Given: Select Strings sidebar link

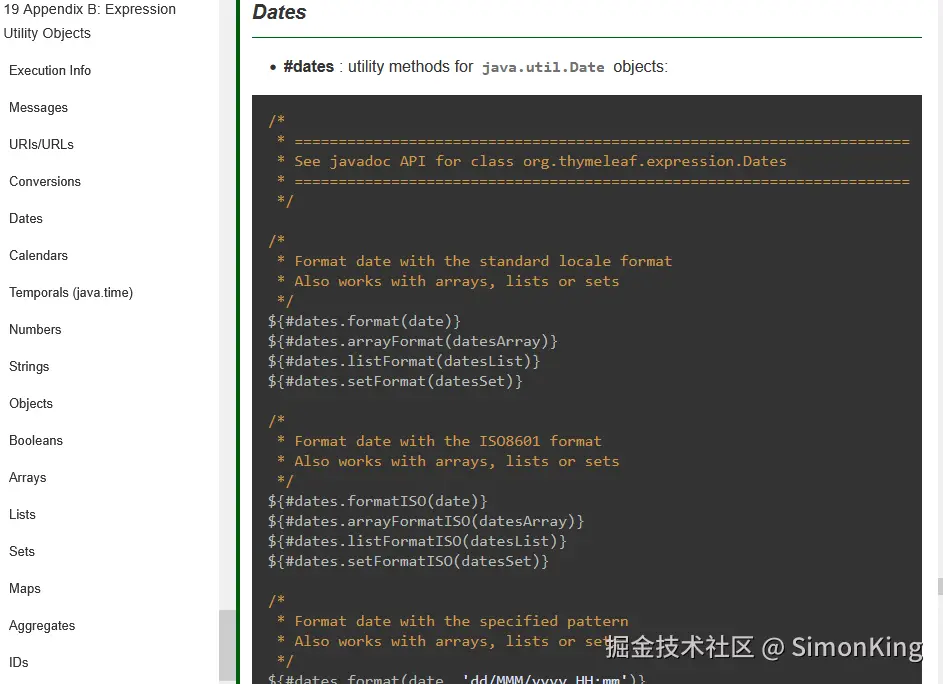Looking at the screenshot, I should click(x=29, y=366).
